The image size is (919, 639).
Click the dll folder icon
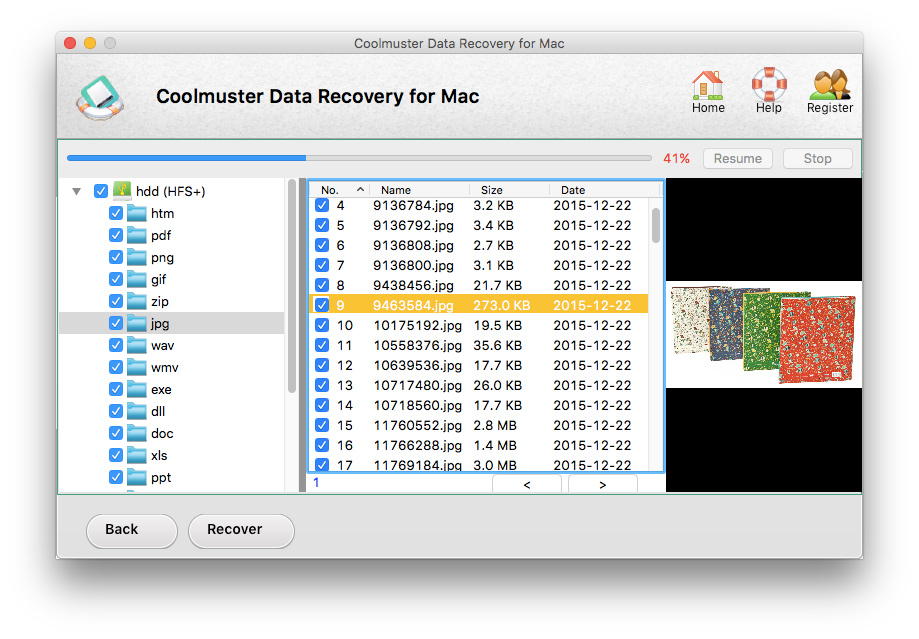tap(137, 412)
